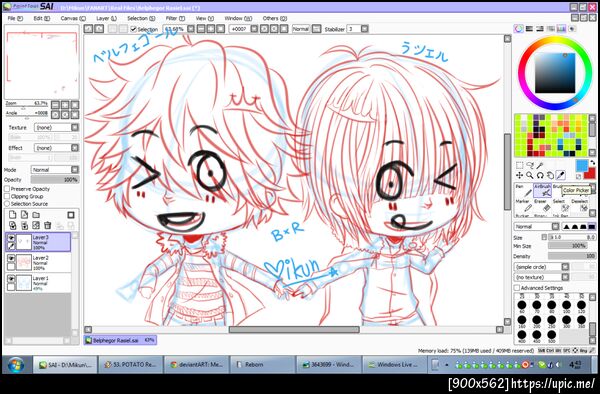Click the Redo arrow in toolbar
This screenshot has height=394, width=600.
pos(99,29)
